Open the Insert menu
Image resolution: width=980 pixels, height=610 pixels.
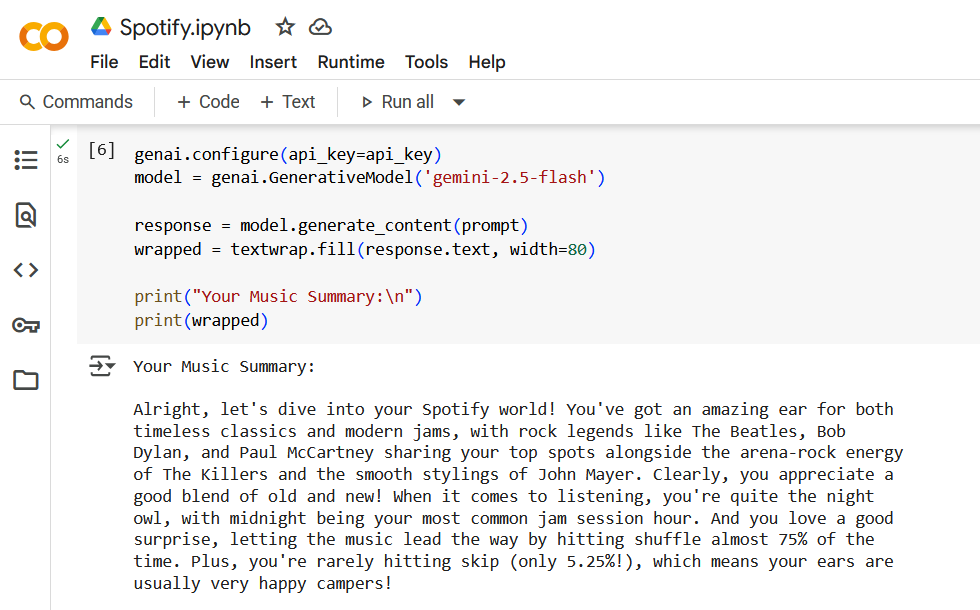tap(273, 62)
